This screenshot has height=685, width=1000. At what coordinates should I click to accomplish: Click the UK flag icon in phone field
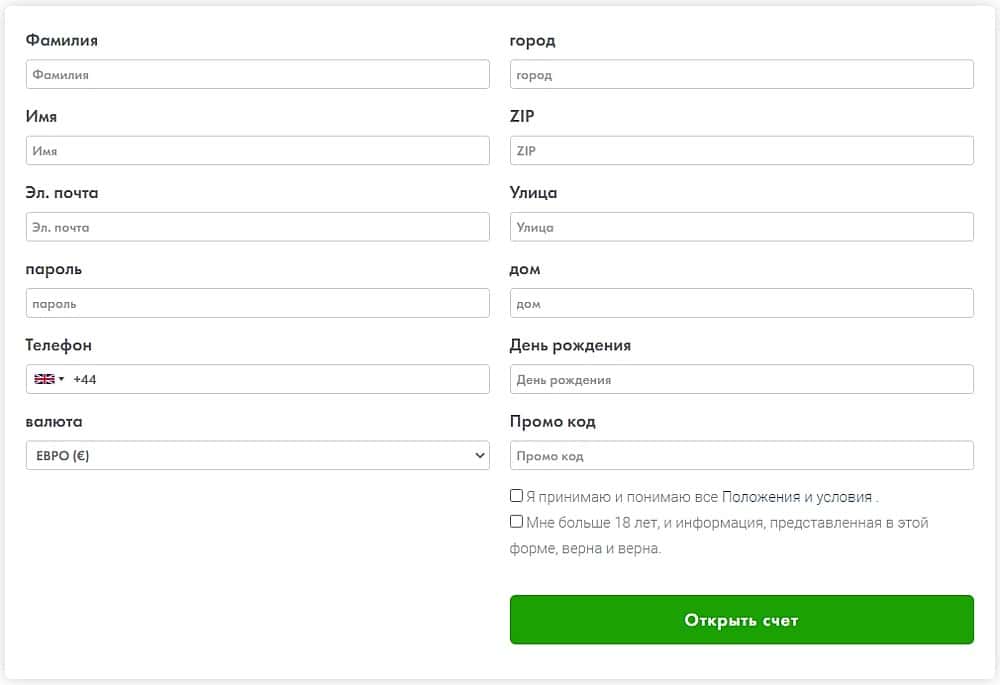pyautogui.click(x=44, y=379)
